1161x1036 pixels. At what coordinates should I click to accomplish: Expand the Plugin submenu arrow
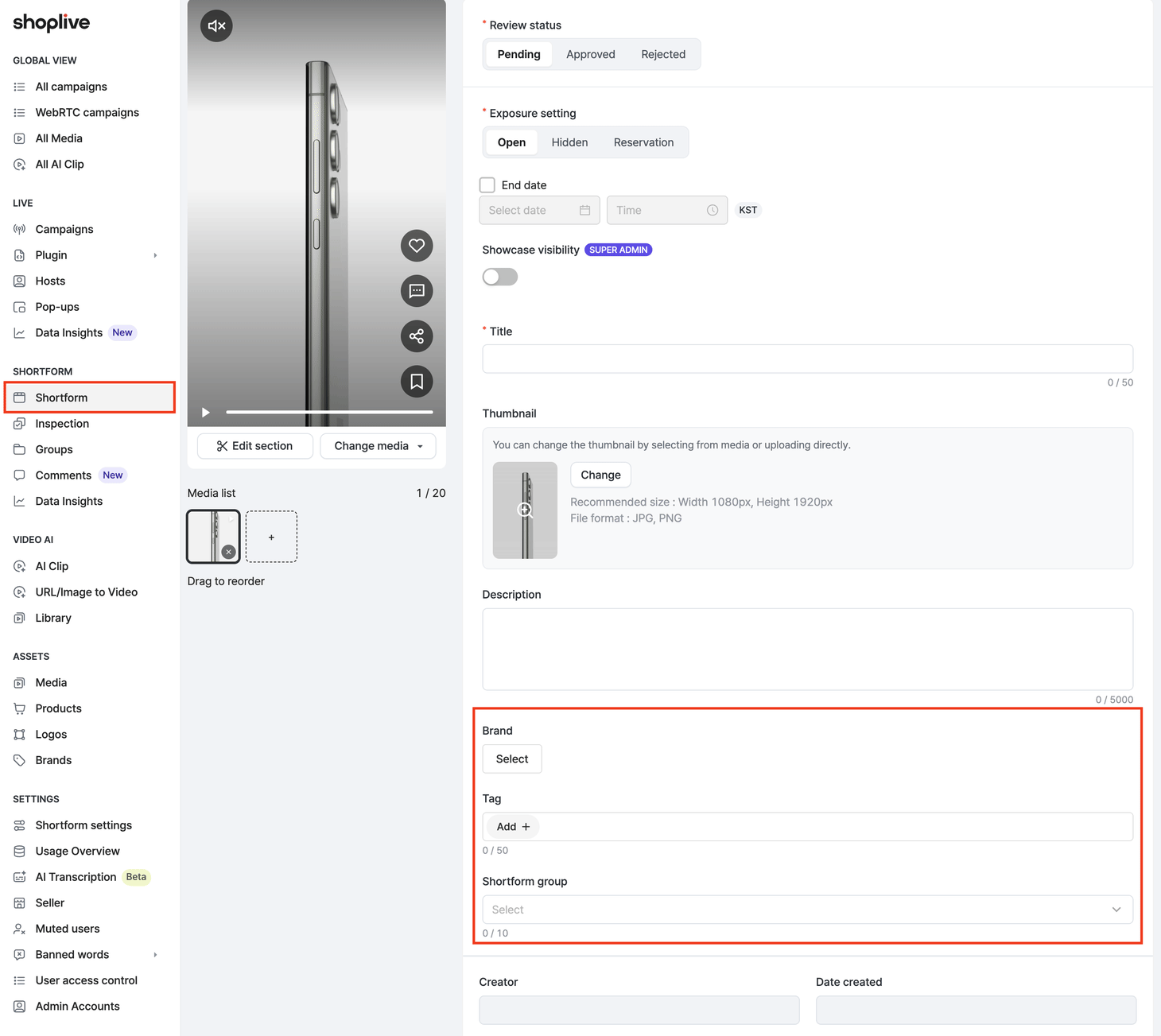(156, 256)
